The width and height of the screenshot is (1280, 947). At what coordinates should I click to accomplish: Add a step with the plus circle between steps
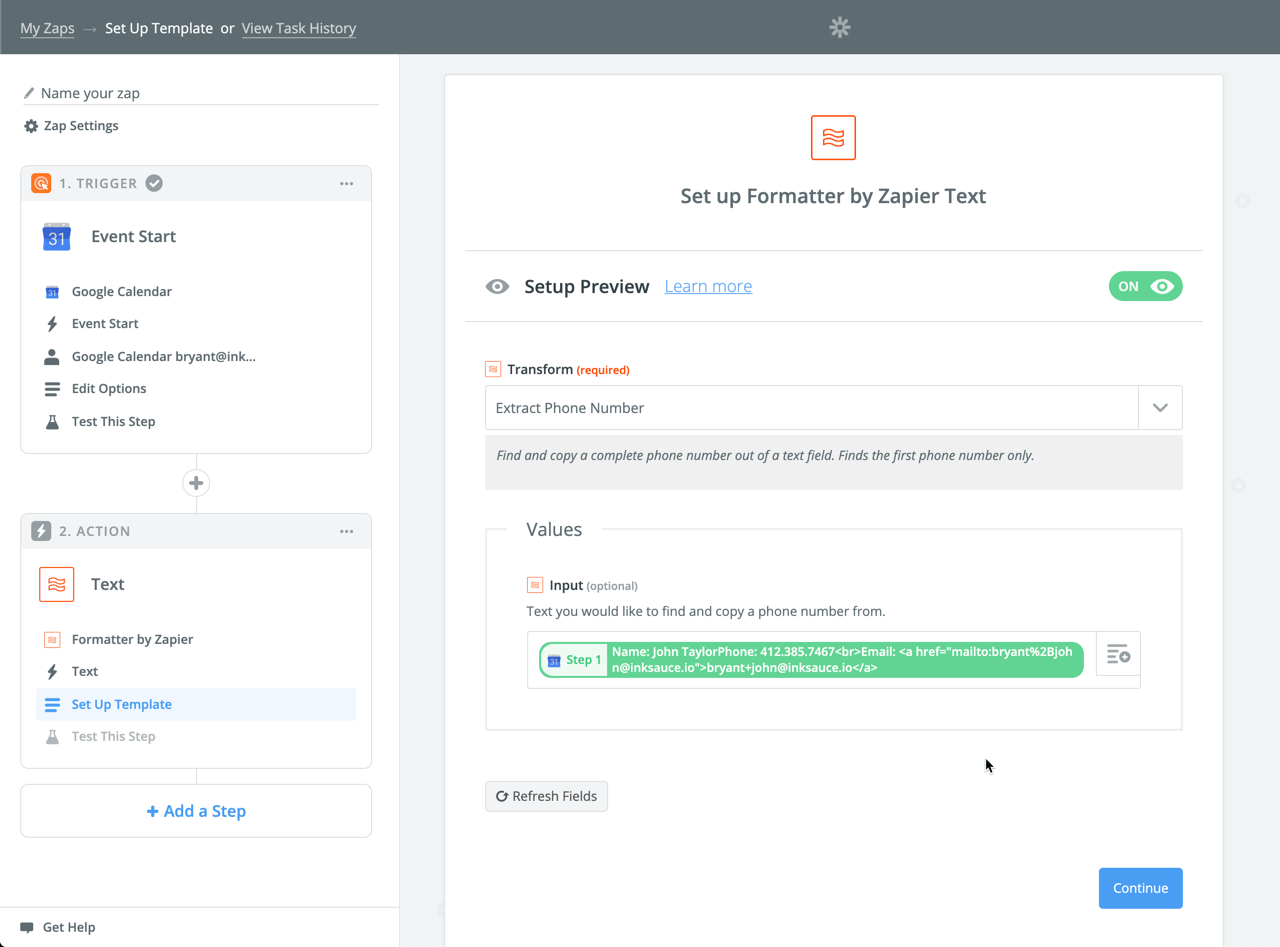(196, 483)
